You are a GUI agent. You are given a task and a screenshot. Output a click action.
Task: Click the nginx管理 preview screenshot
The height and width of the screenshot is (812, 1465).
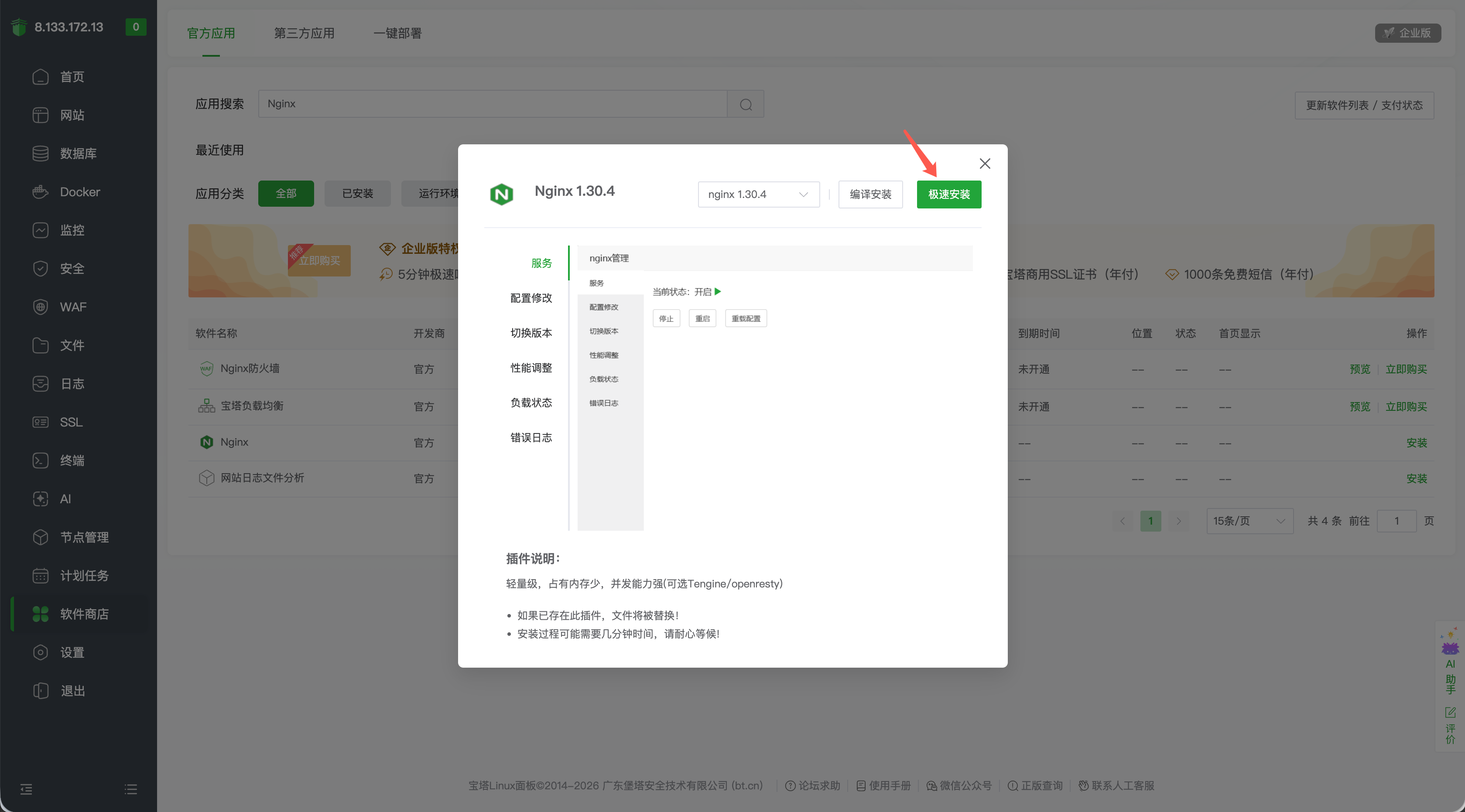tap(774, 388)
